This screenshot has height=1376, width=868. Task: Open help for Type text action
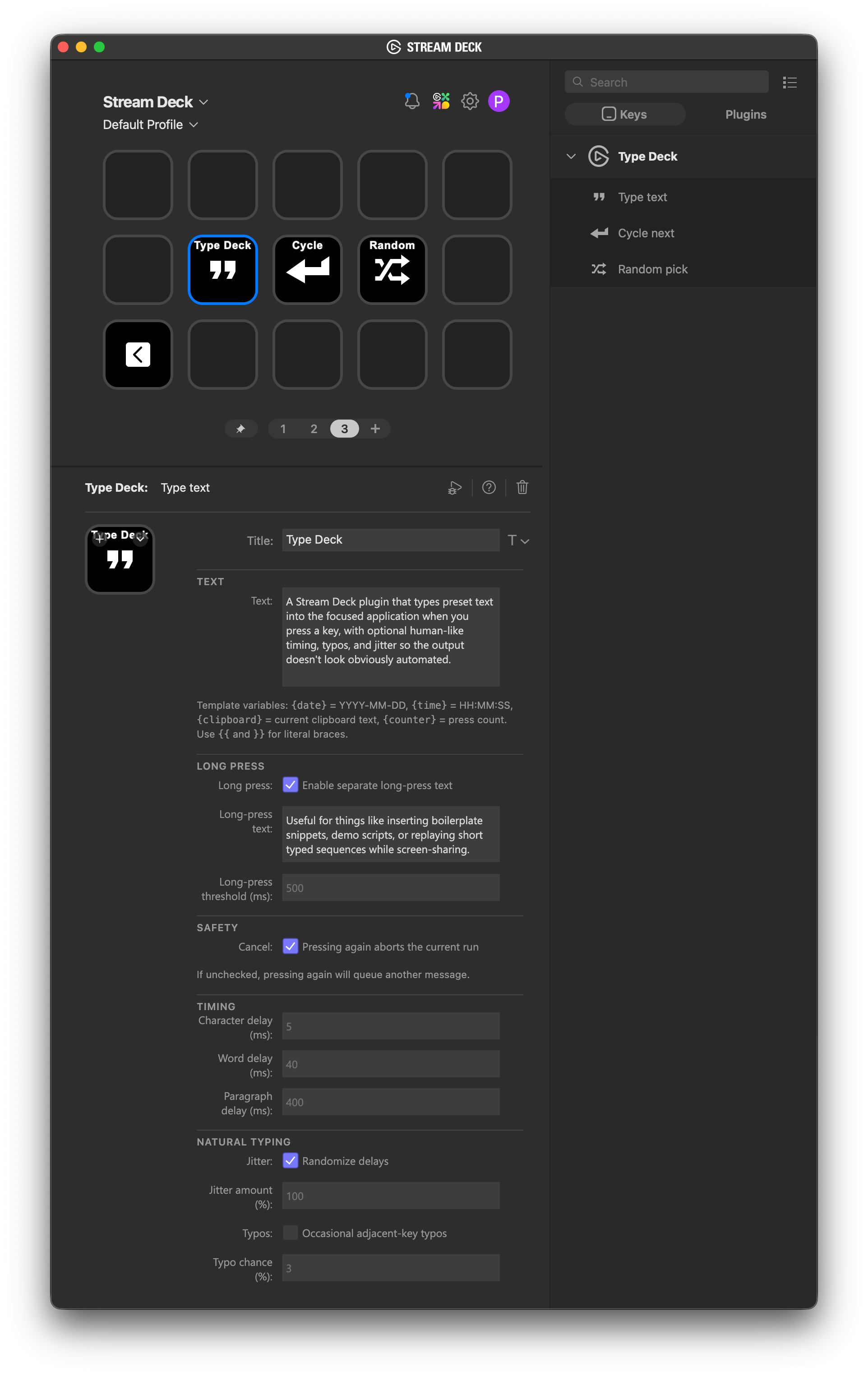point(489,487)
